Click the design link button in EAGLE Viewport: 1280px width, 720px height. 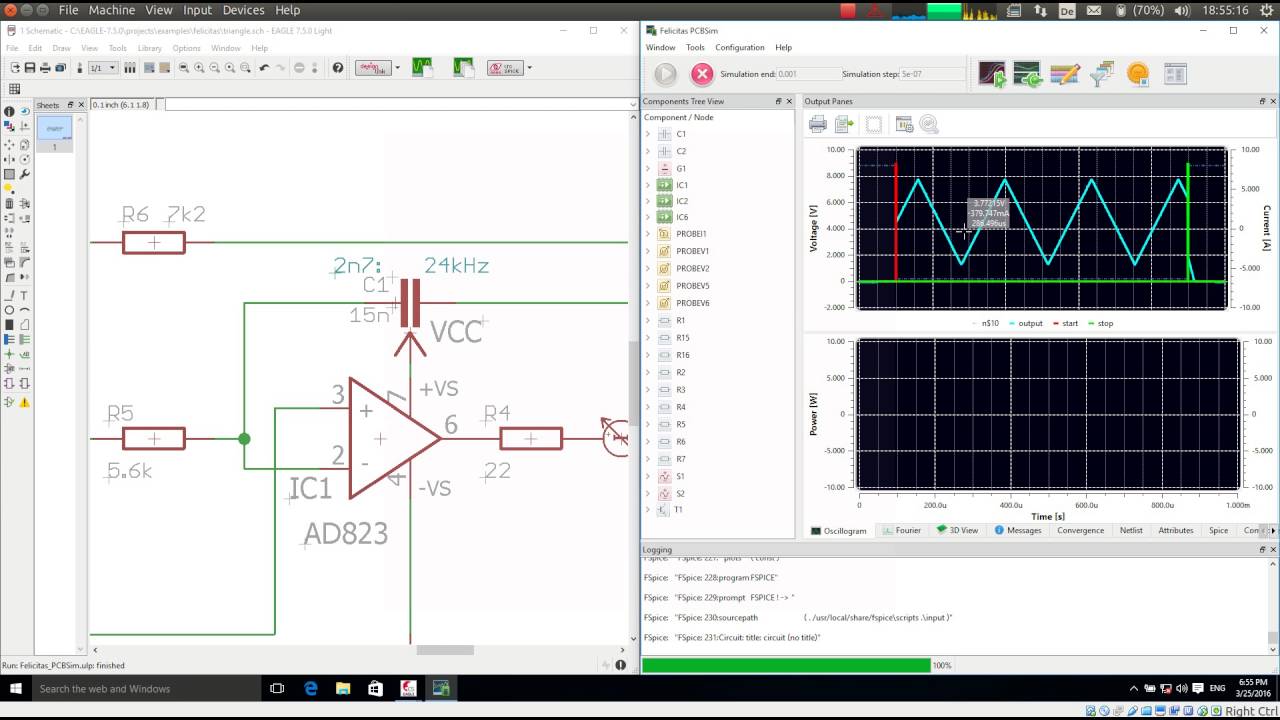[372, 68]
